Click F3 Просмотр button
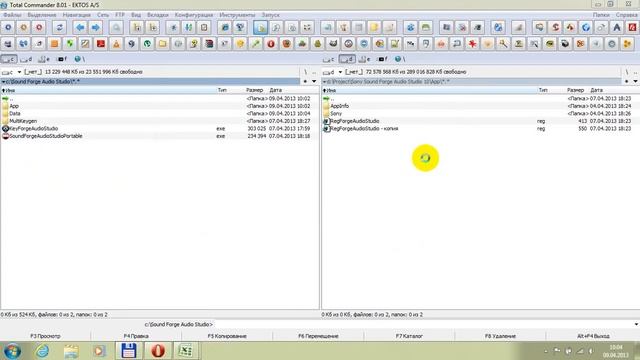Viewport: 640px width, 360px height. click(45, 336)
